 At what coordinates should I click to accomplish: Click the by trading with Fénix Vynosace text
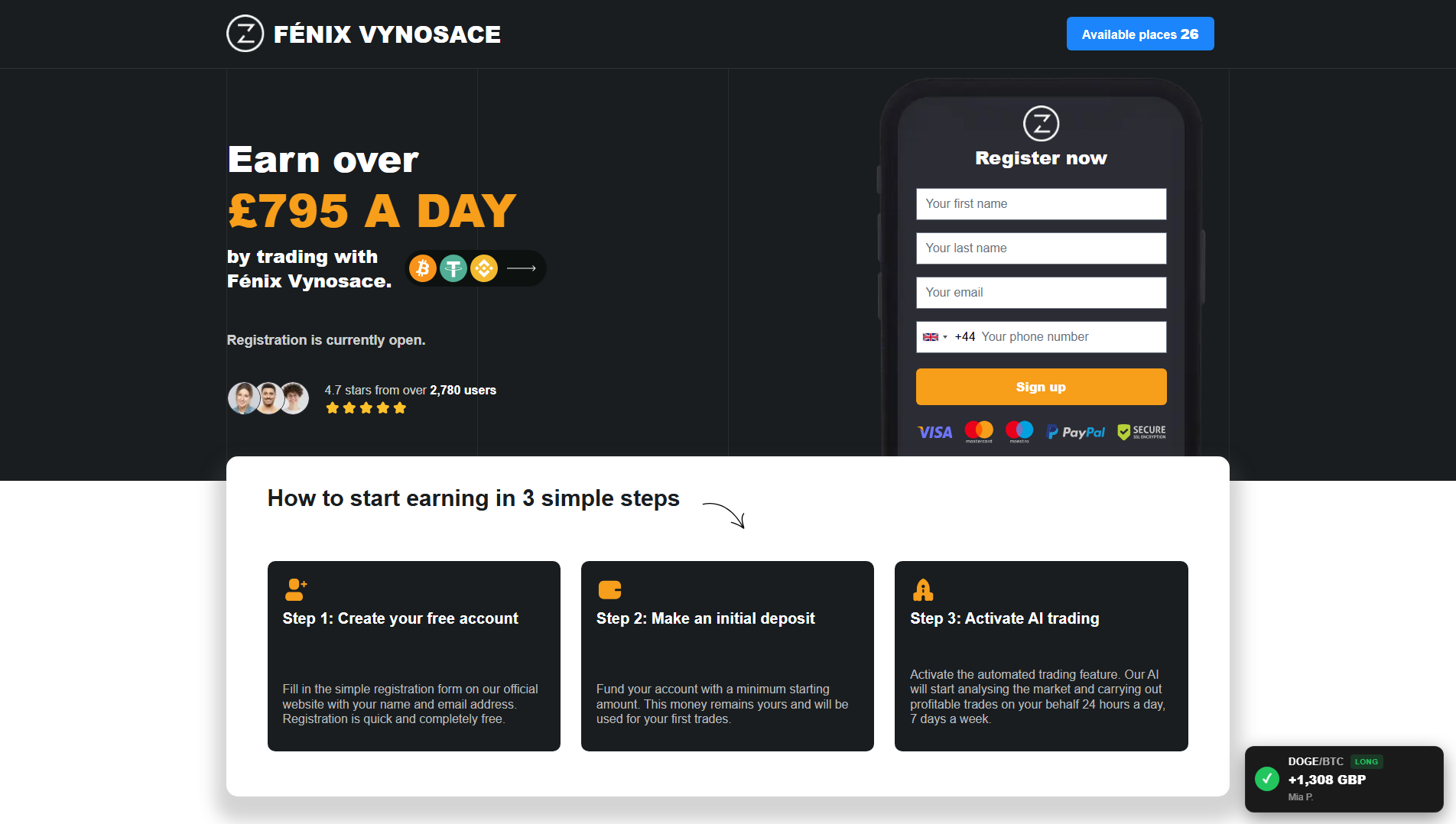tap(309, 269)
